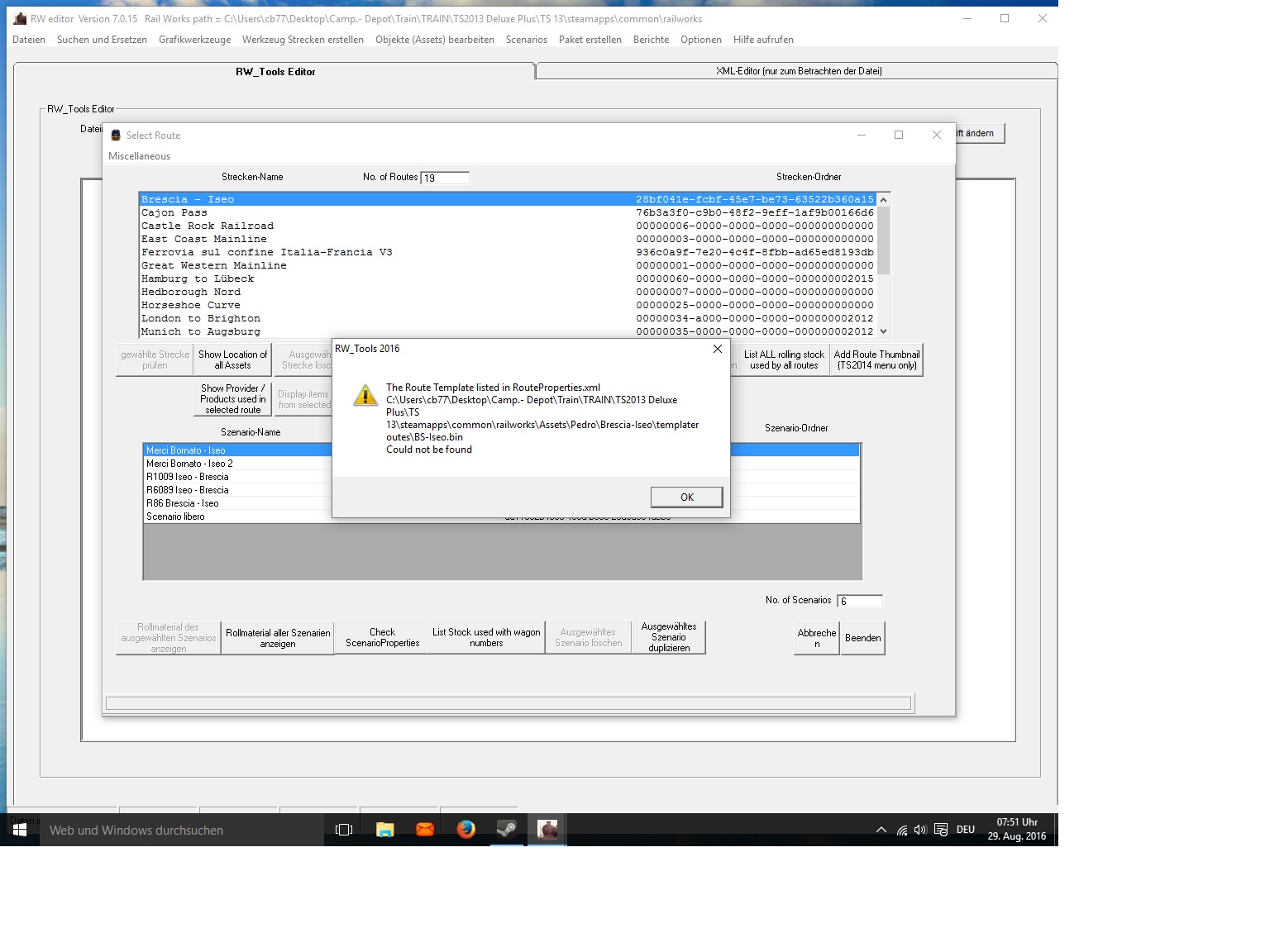The image size is (1270, 952).
Task: Select the R86 Brescia - Iseo scenario
Action: [x=238, y=503]
